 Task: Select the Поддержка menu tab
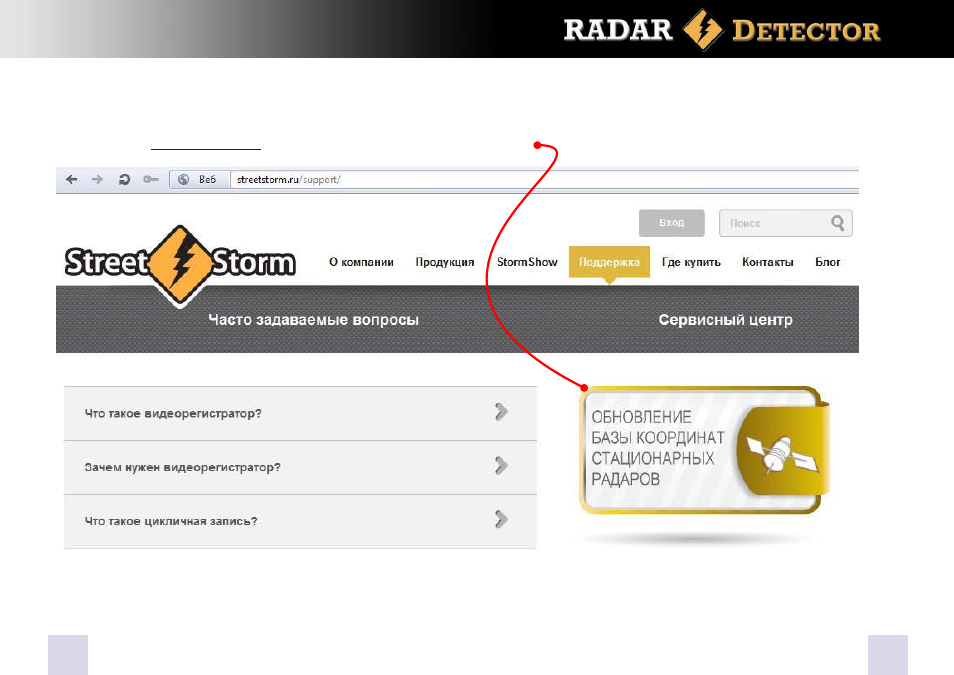point(609,262)
